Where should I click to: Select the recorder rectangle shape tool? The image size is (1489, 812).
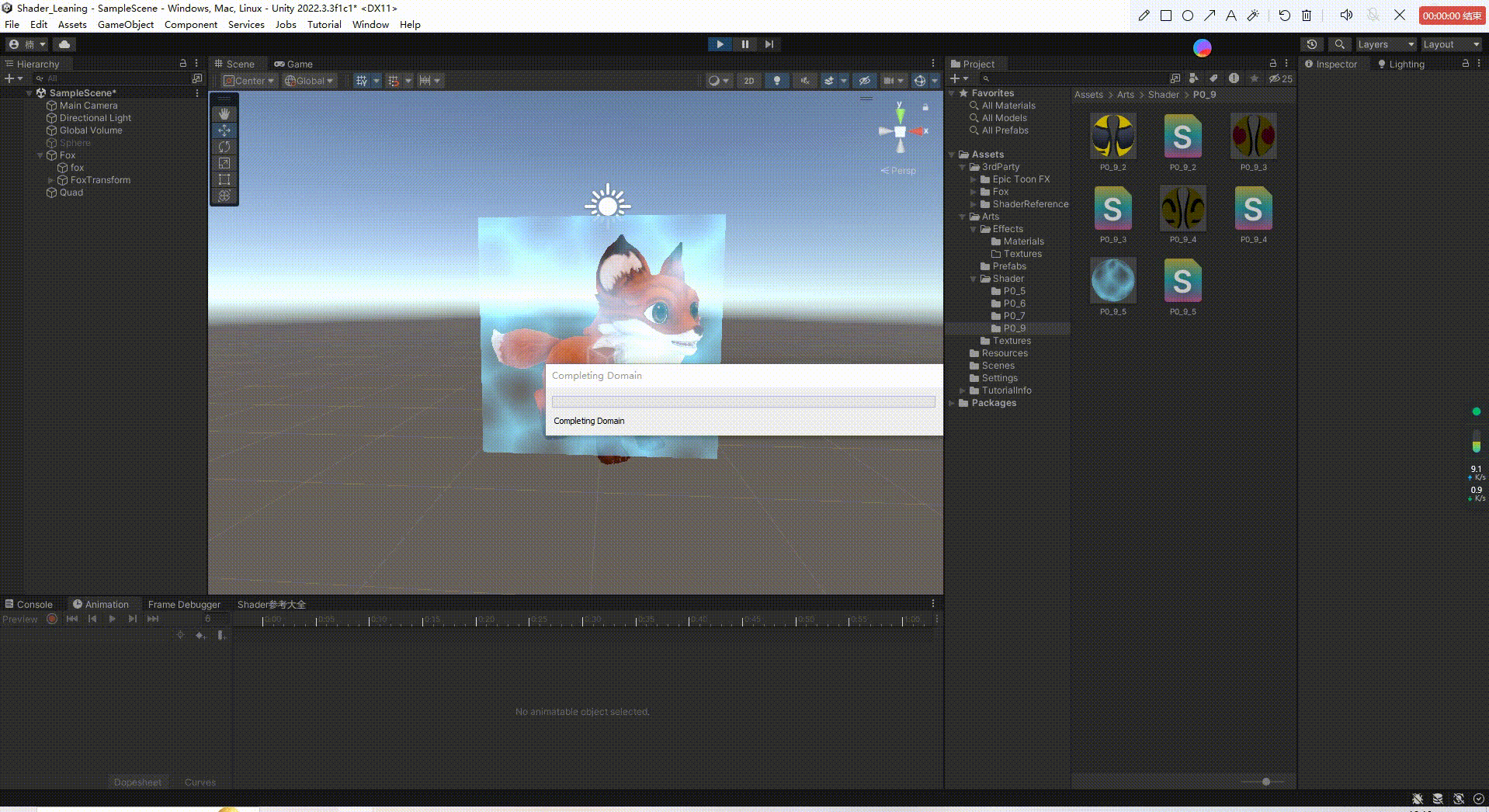[x=1166, y=16]
